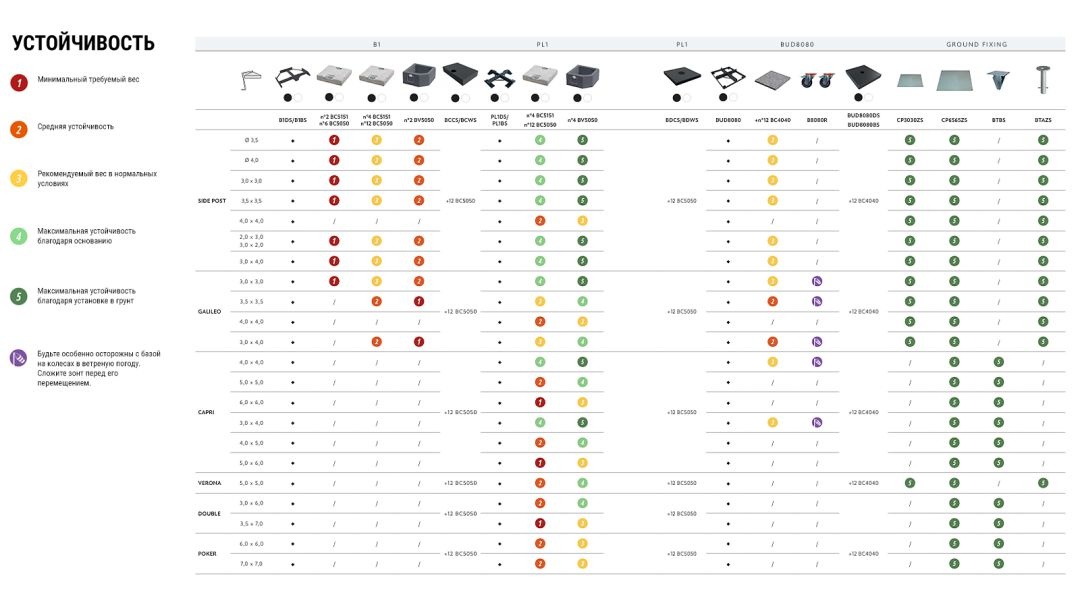Viewport: 1080px width, 607px height.
Task: Select the BUD8080 column group header
Action: coord(797,44)
